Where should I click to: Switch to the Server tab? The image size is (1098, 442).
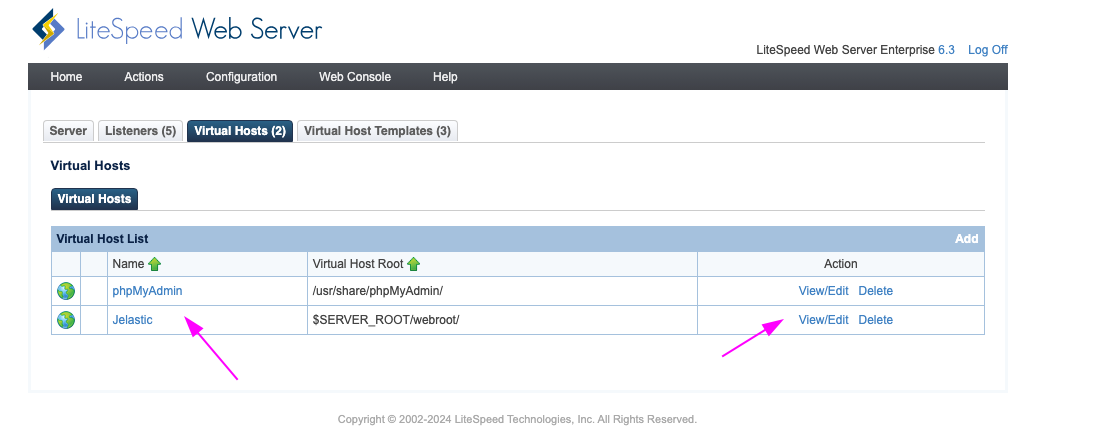[x=68, y=131]
